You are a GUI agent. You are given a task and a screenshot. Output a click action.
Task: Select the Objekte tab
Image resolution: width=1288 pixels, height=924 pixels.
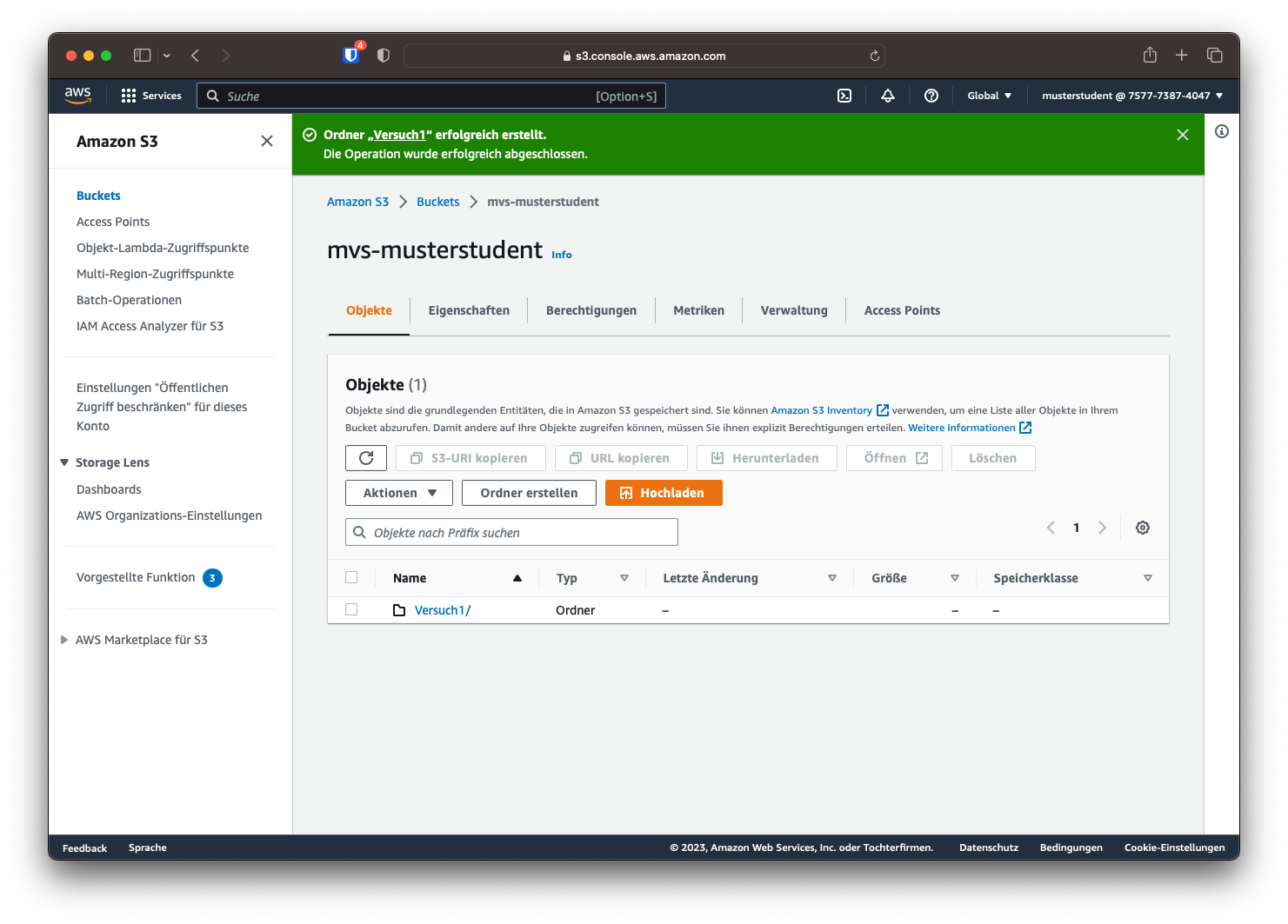click(x=369, y=310)
